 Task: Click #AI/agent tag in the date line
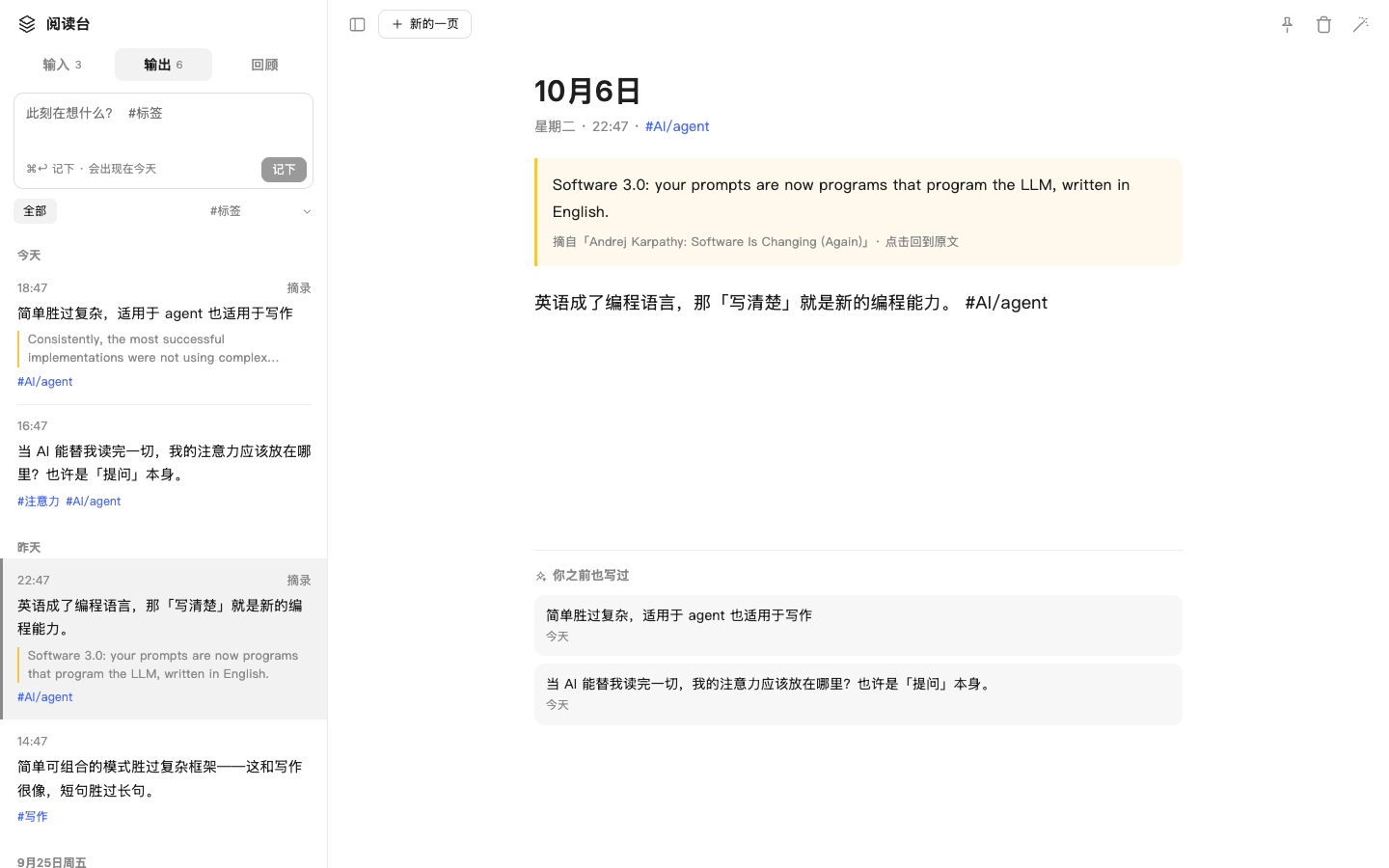pos(677,126)
